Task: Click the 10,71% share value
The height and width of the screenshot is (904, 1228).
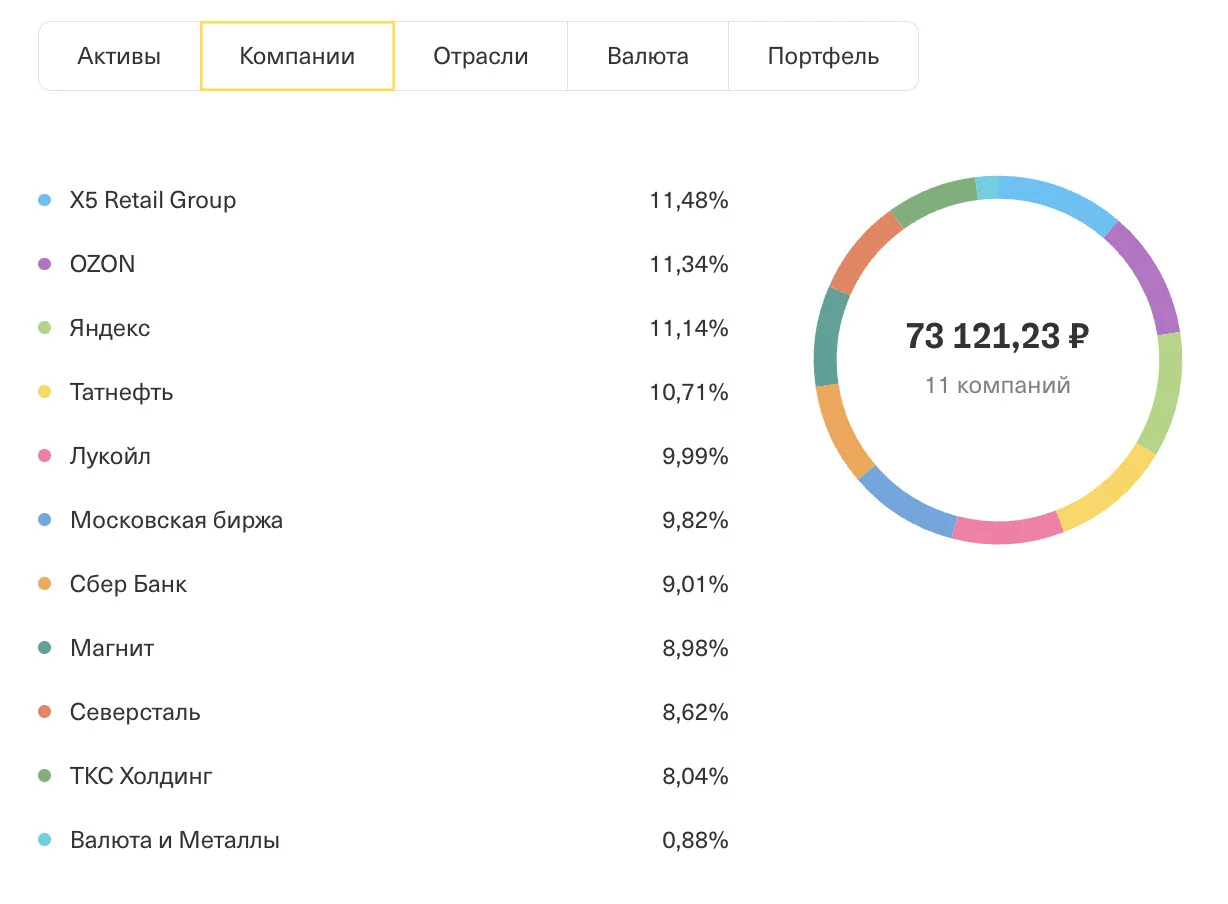Action: (689, 392)
